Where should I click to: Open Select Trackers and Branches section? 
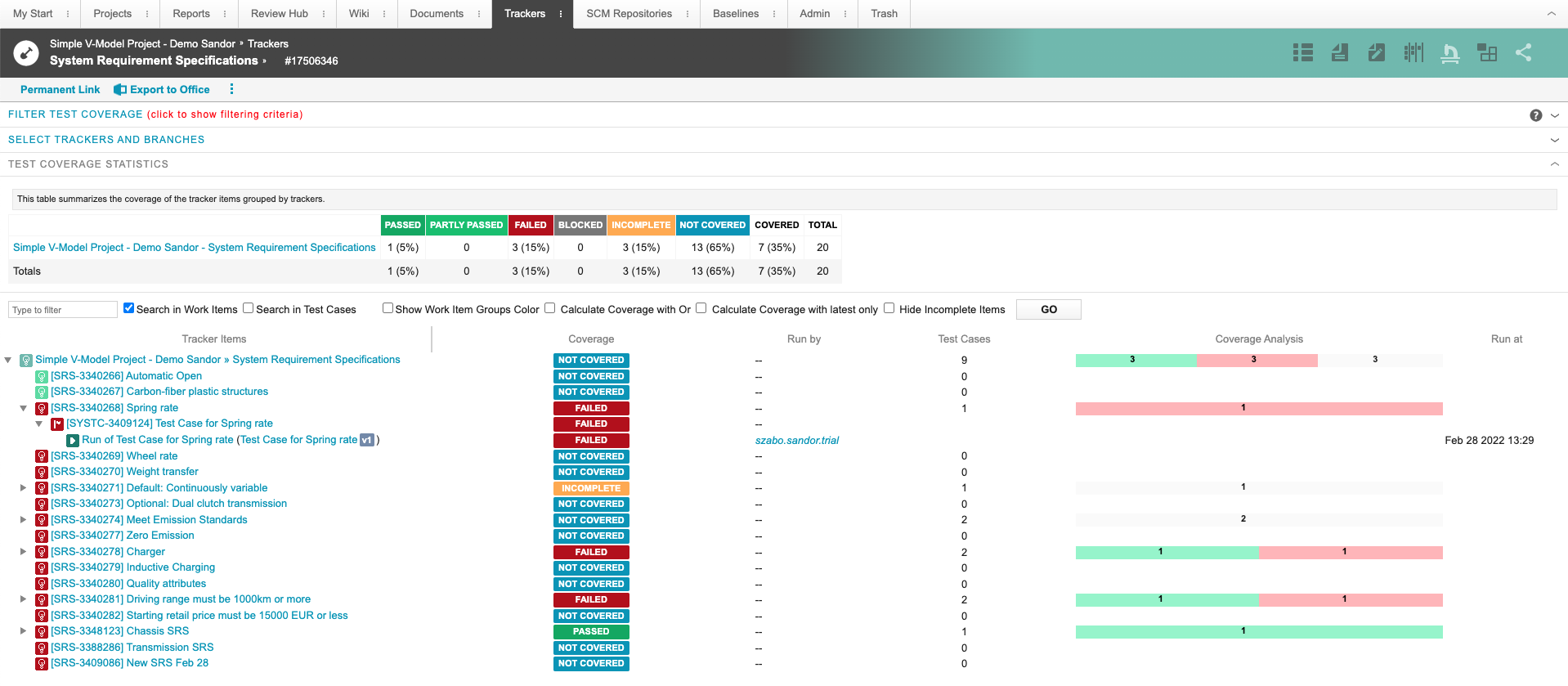106,140
